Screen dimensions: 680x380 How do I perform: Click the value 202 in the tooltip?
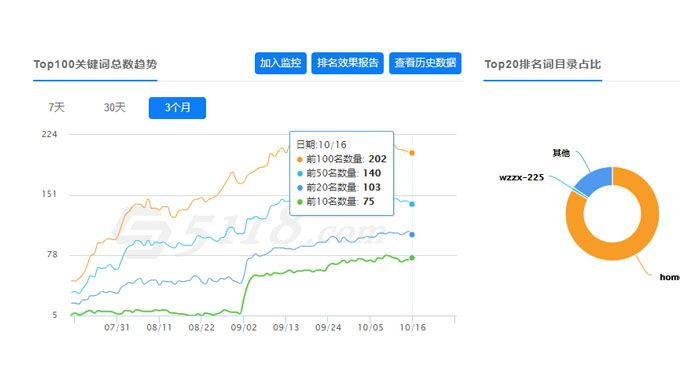(377, 159)
